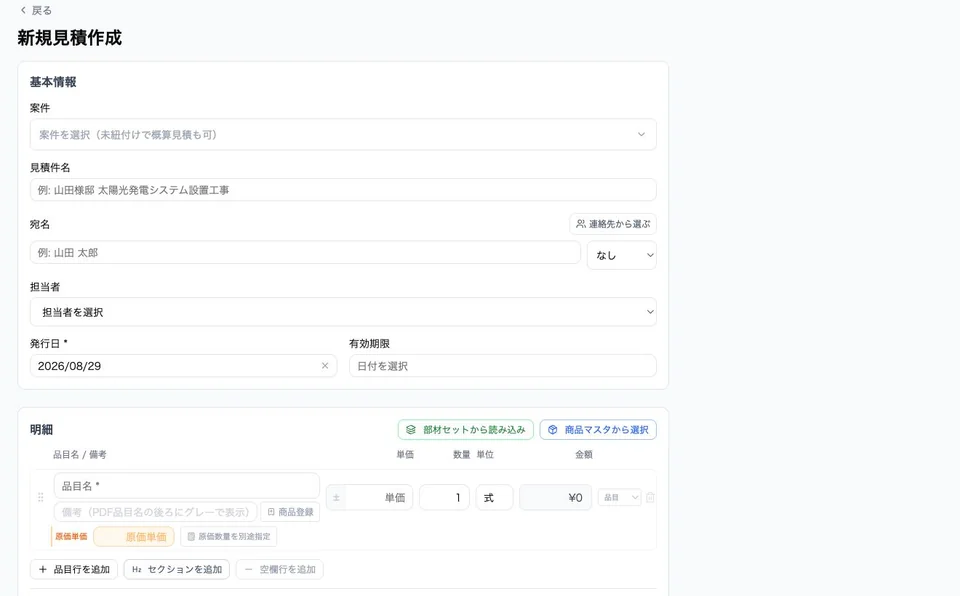Click the 宛名 name input field
The image size is (960, 596).
(x=305, y=252)
